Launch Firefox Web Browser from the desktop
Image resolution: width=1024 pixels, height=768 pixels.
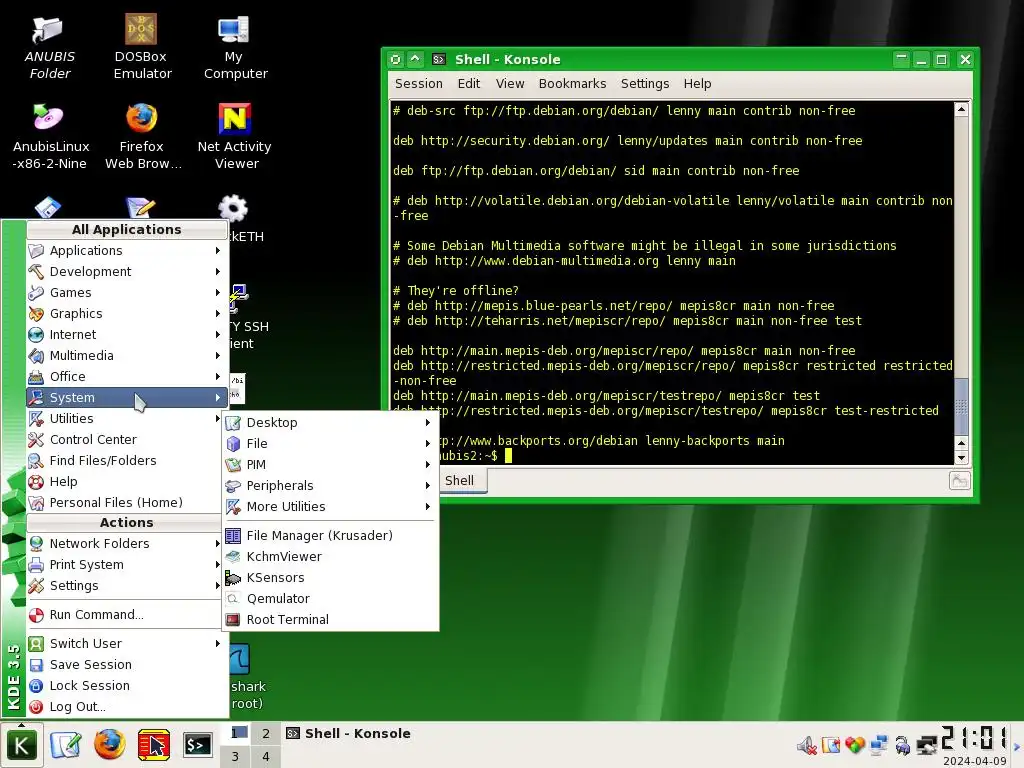coord(142,136)
